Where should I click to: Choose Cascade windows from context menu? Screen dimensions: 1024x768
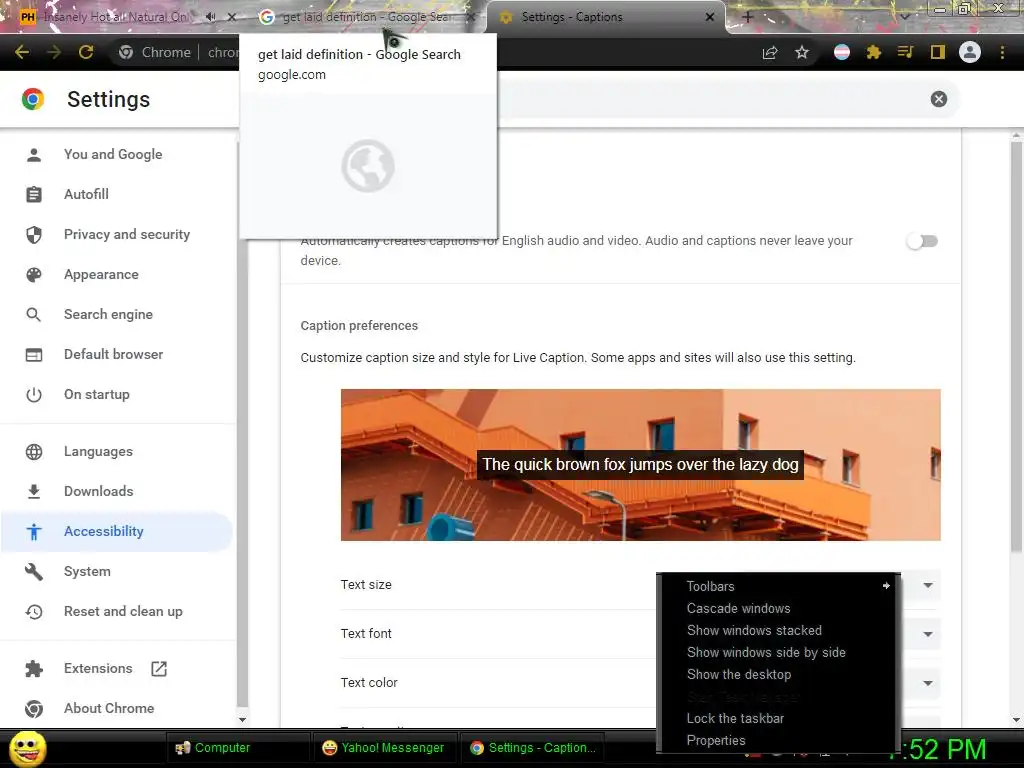[778, 609]
